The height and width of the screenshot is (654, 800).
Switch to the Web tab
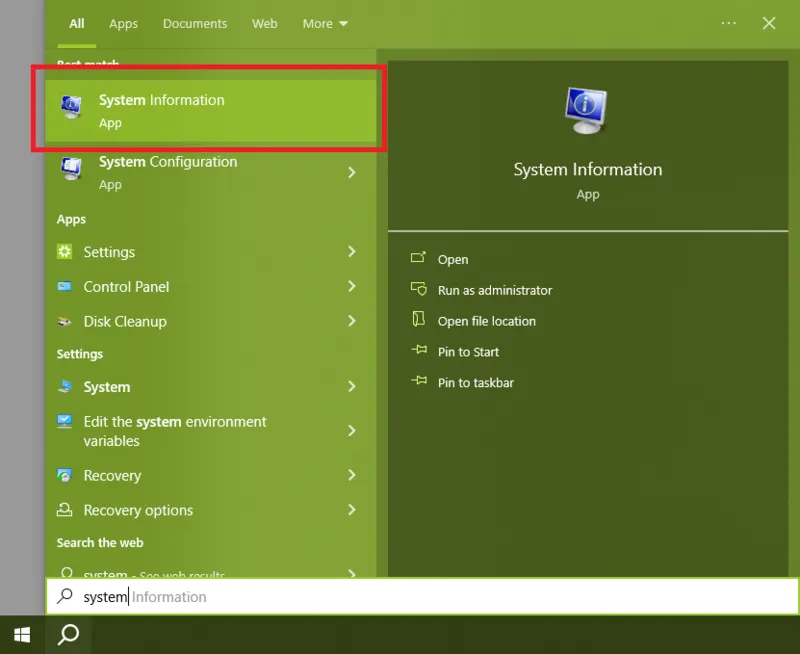[x=265, y=23]
